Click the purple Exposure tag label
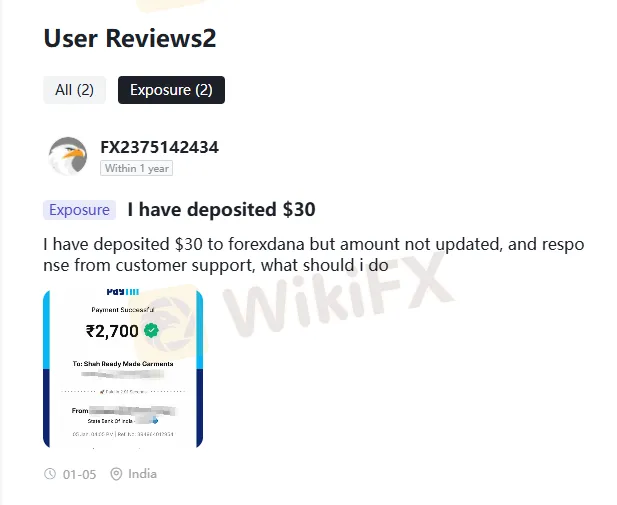This screenshot has width=617, height=505. click(79, 210)
